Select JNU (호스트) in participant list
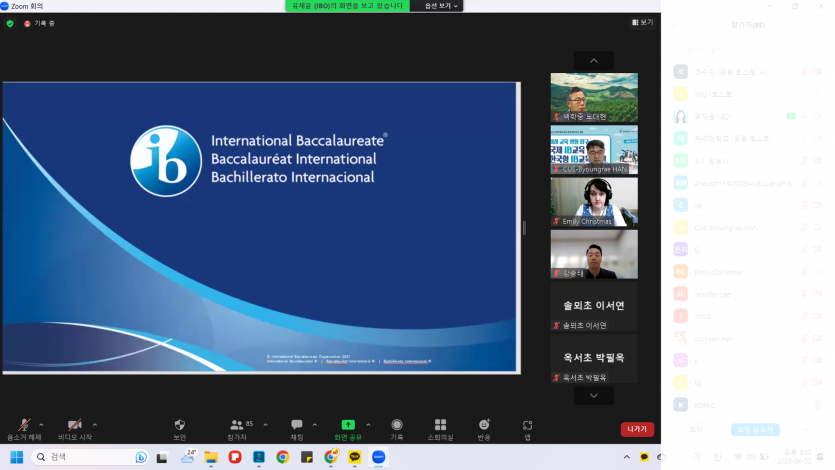 (x=748, y=94)
